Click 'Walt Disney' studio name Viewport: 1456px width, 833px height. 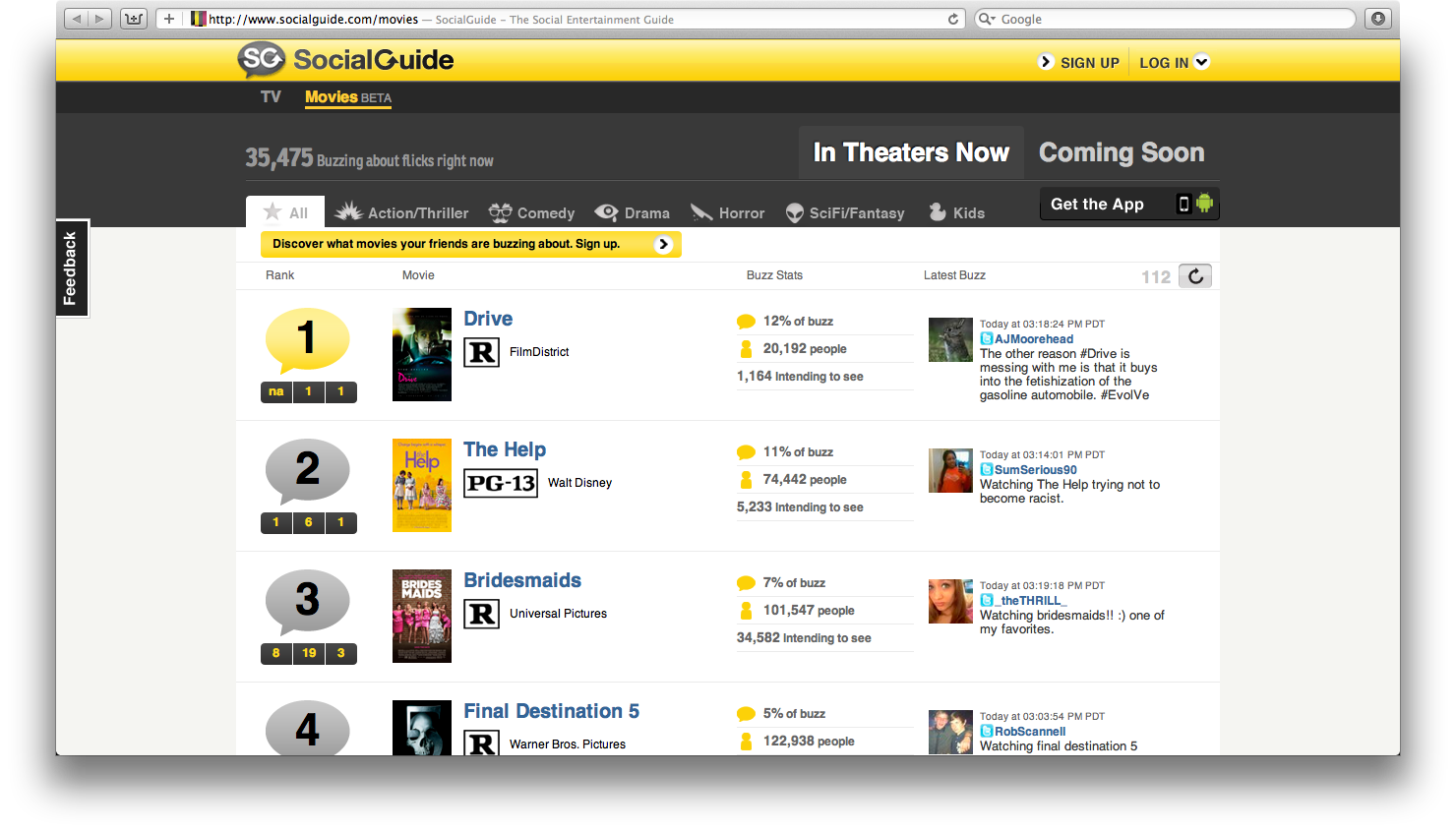[579, 483]
